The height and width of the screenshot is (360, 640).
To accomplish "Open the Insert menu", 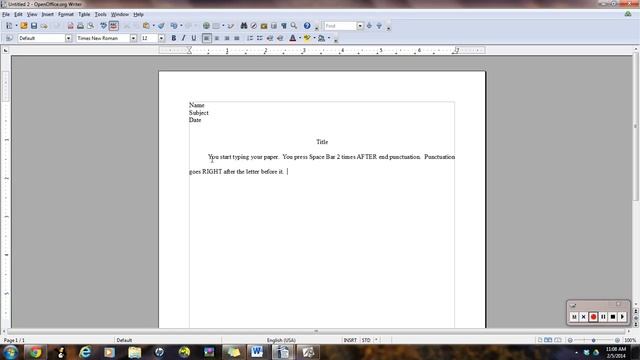I will pos(47,14).
